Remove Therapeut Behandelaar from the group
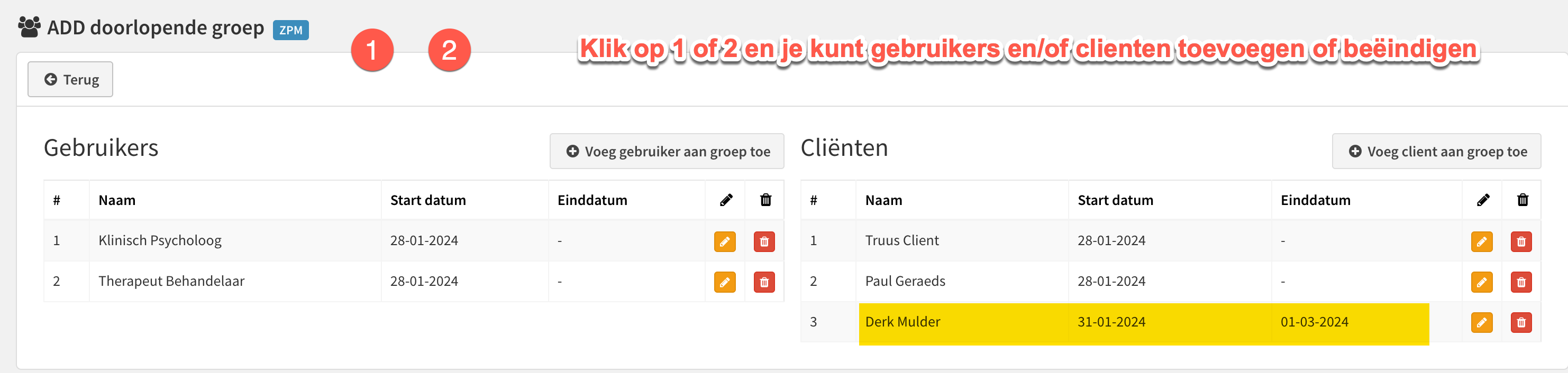Image resolution: width=1568 pixels, height=373 pixels. (x=764, y=282)
